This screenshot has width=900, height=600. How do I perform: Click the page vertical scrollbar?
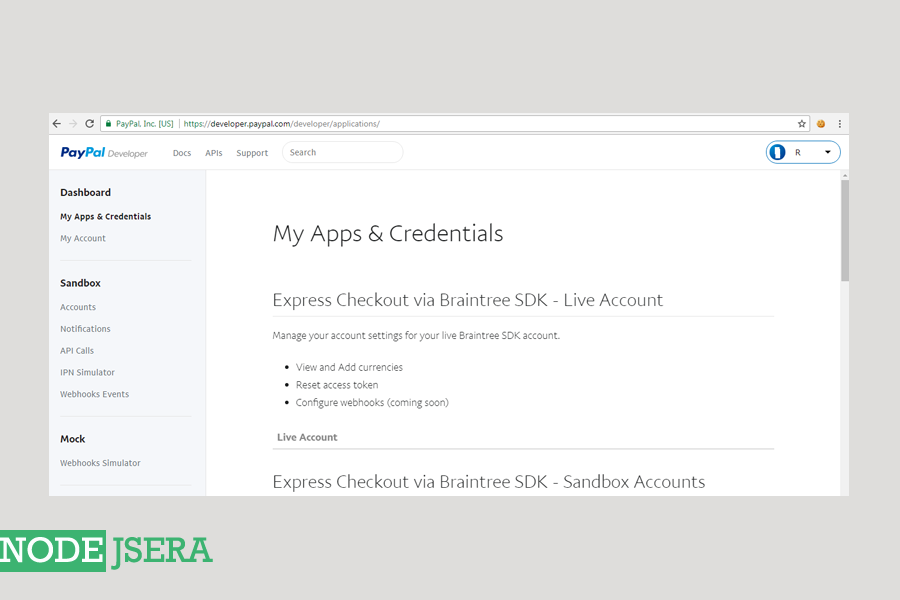844,230
